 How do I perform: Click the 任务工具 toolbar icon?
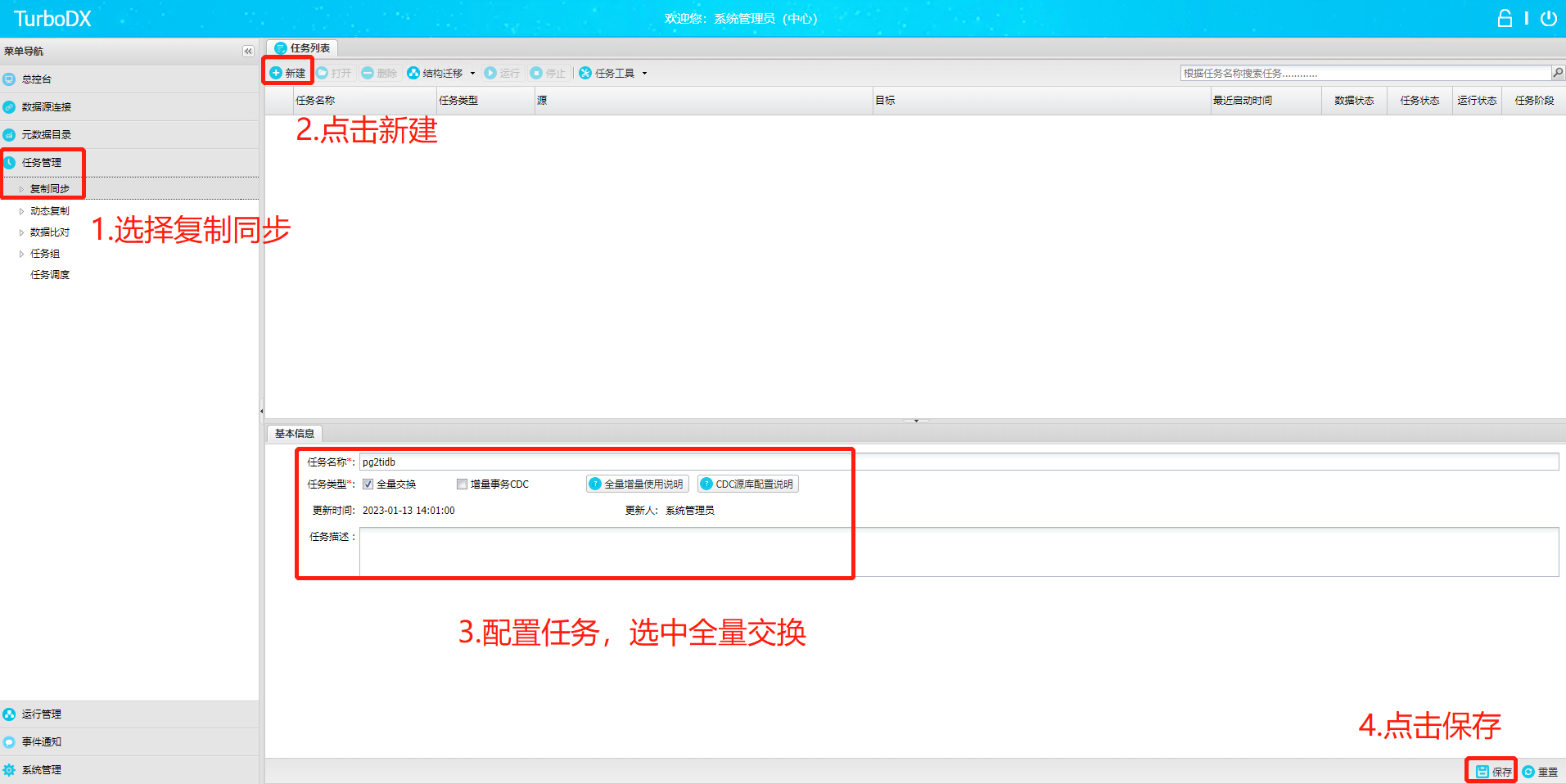585,73
